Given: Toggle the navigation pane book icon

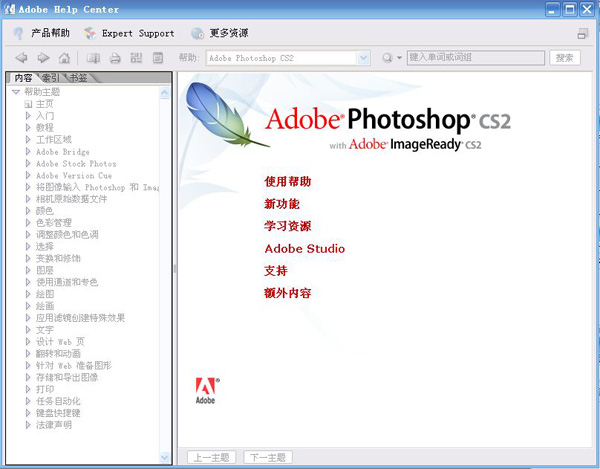Looking at the screenshot, I should pyautogui.click(x=93, y=58).
